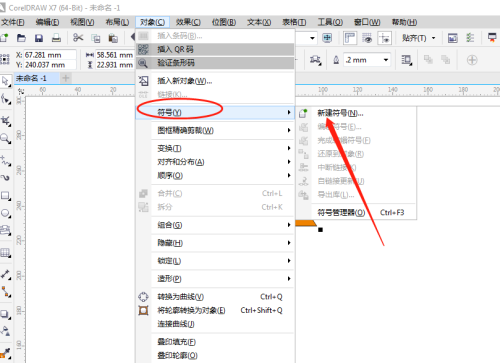Choose 转换为曲线(V) menu entry

215,297
